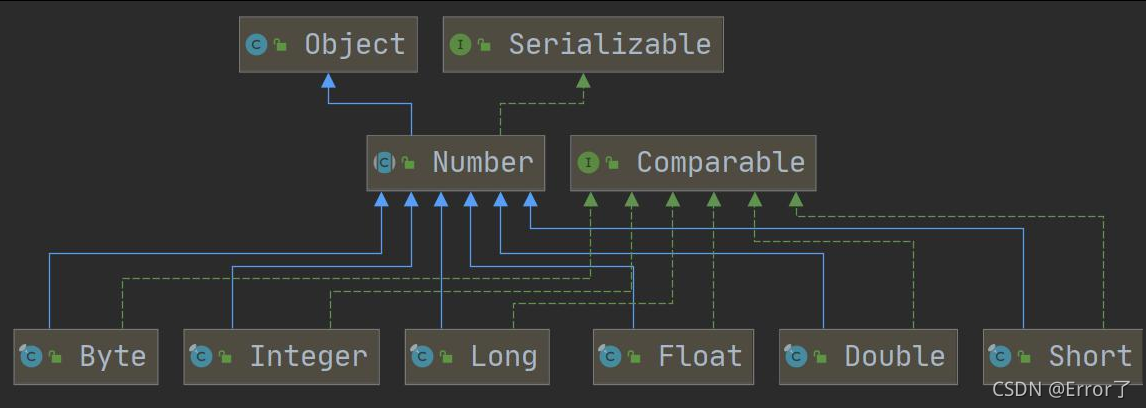Image resolution: width=1146 pixels, height=408 pixels.
Task: Click the interface icon on Comparable node
Action: tap(588, 162)
